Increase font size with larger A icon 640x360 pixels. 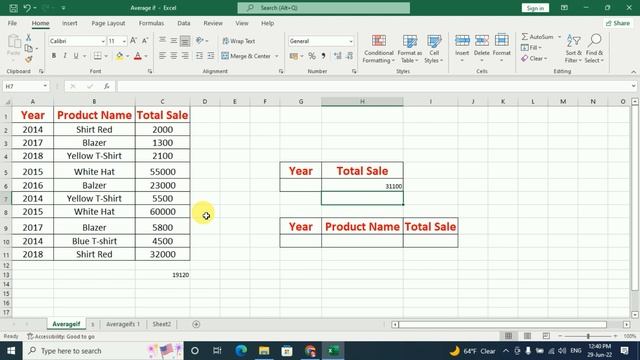point(133,41)
